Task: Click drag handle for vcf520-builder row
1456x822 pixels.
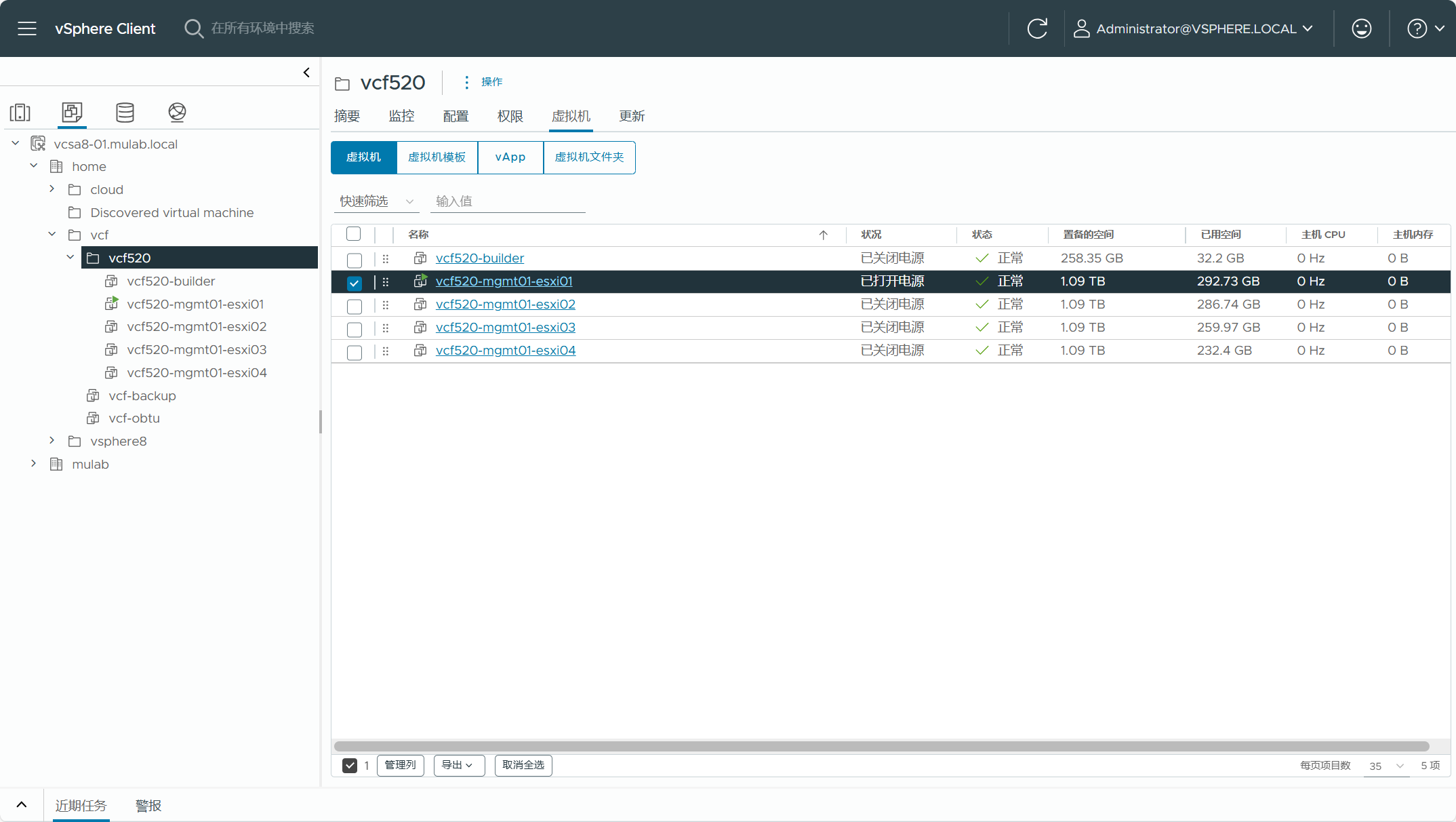Action: [385, 258]
